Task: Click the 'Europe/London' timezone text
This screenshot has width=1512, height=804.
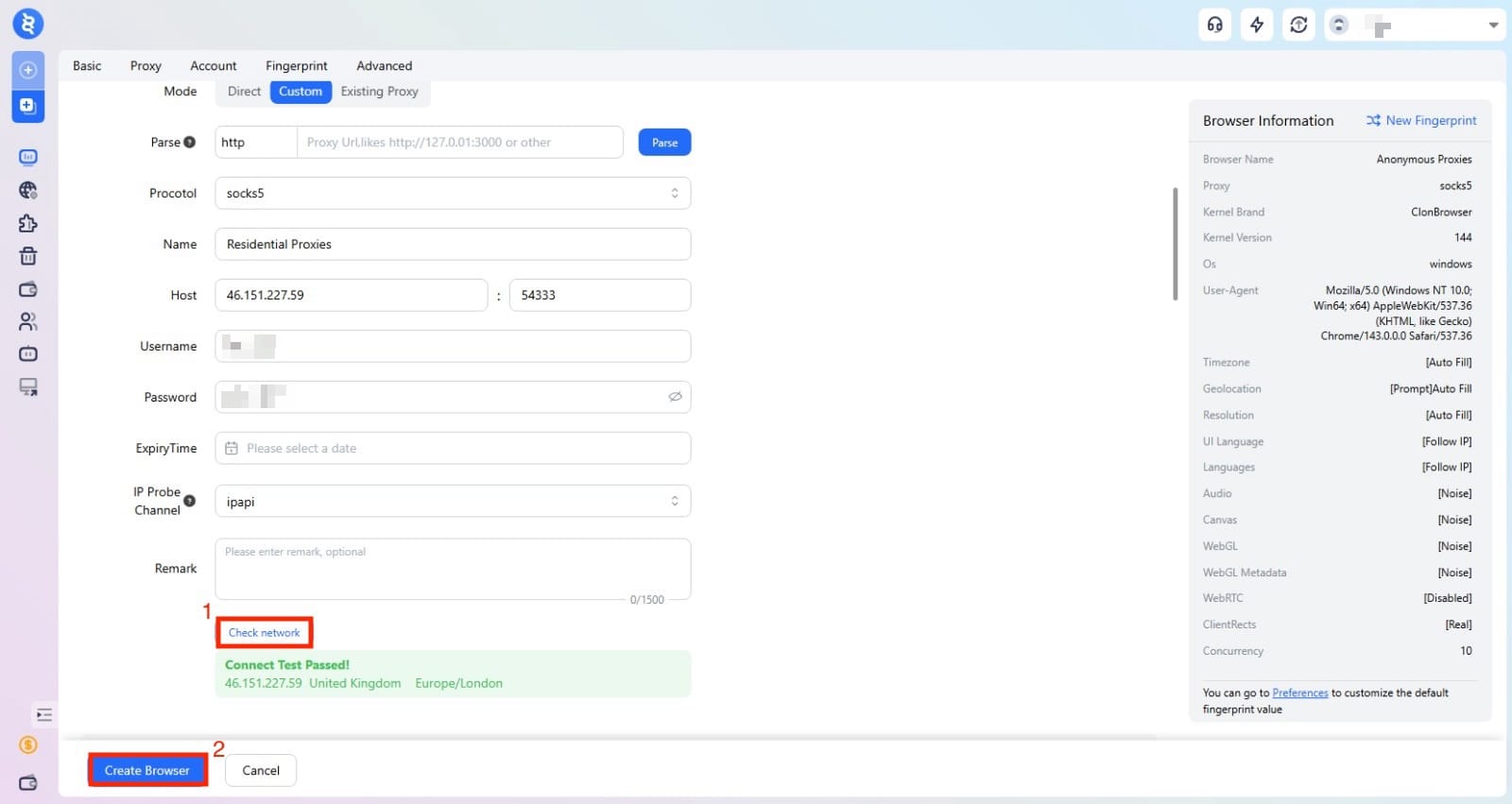Action: 458,683
